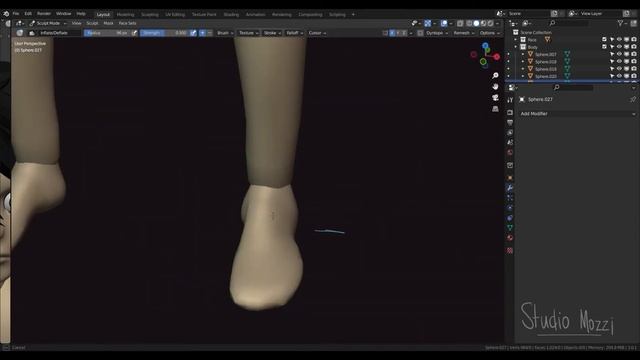Image resolution: width=640 pixels, height=360 pixels.
Task: Open the Falloff settings dropdown
Action: 294,33
